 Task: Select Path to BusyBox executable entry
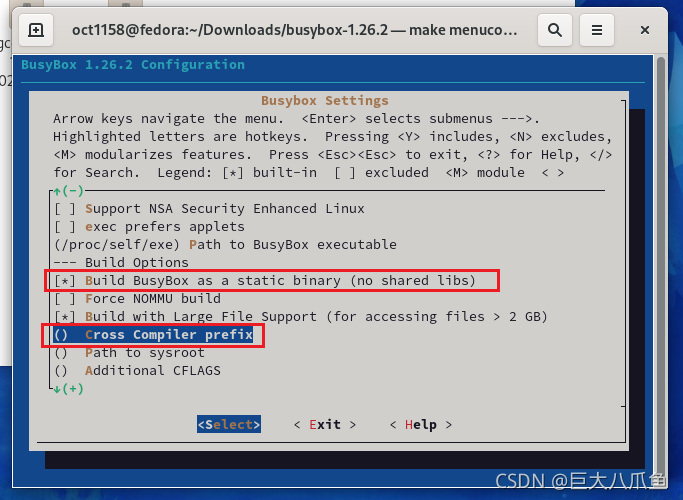[225, 244]
